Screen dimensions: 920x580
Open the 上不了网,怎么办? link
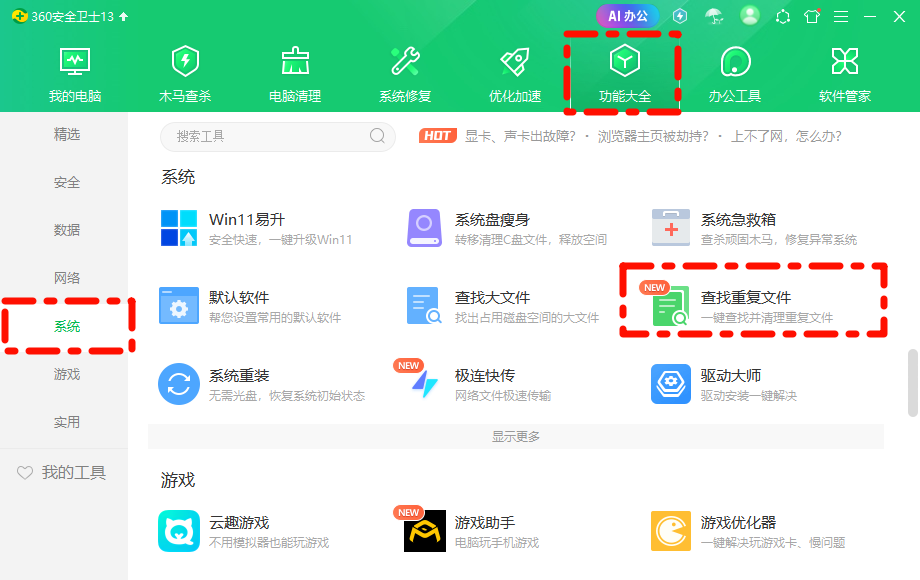pyautogui.click(x=786, y=137)
